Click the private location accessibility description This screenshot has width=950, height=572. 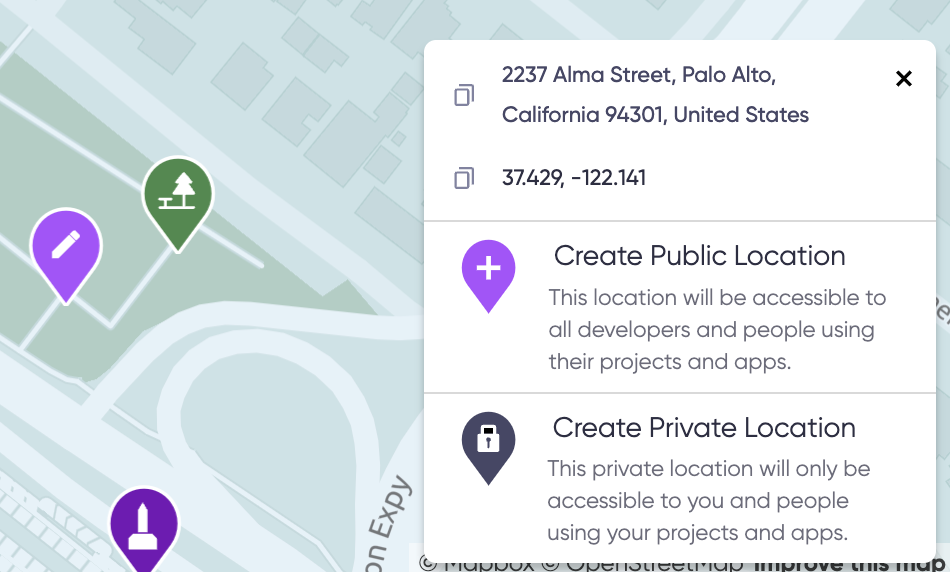pos(709,500)
